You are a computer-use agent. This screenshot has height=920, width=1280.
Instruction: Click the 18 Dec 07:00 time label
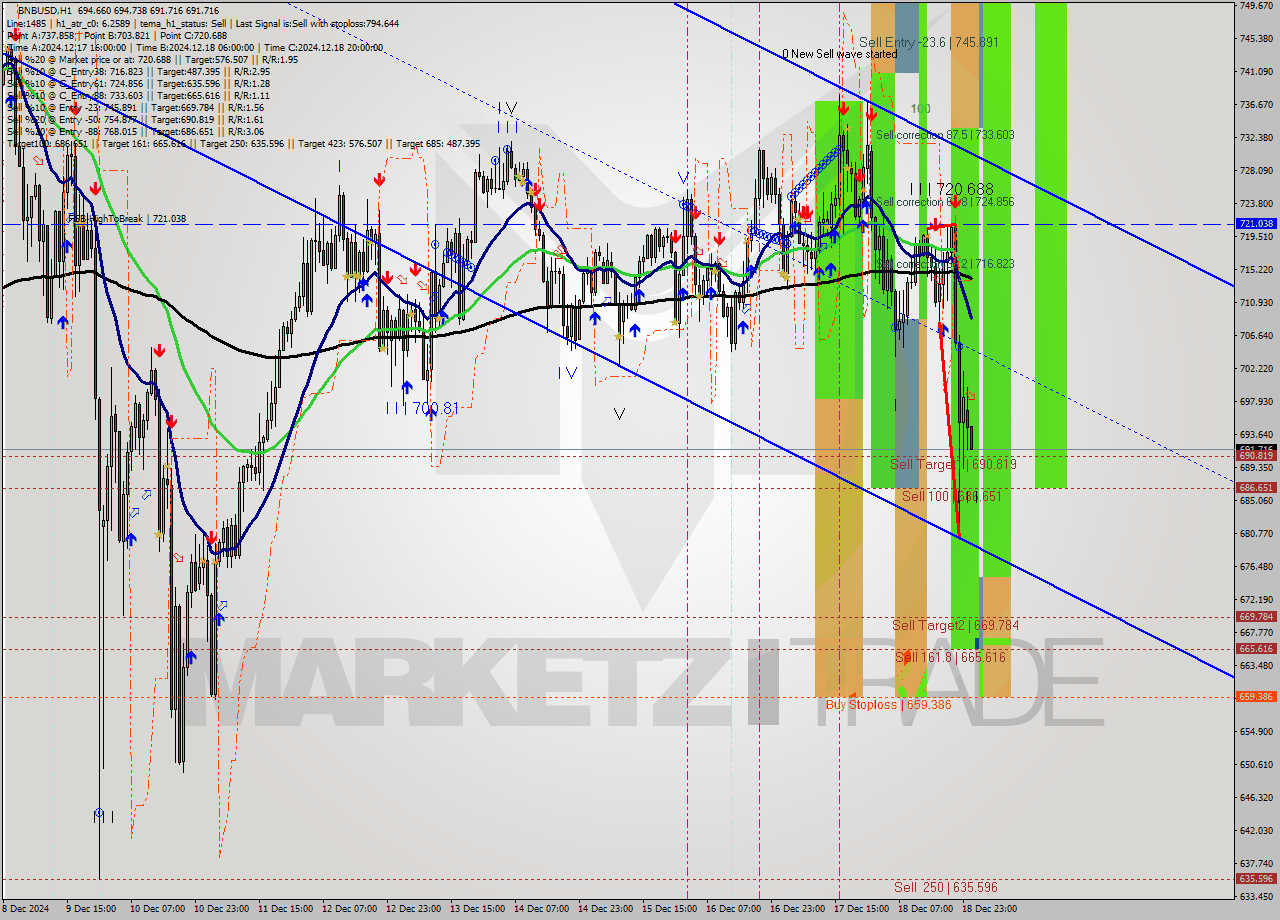[x=926, y=910]
